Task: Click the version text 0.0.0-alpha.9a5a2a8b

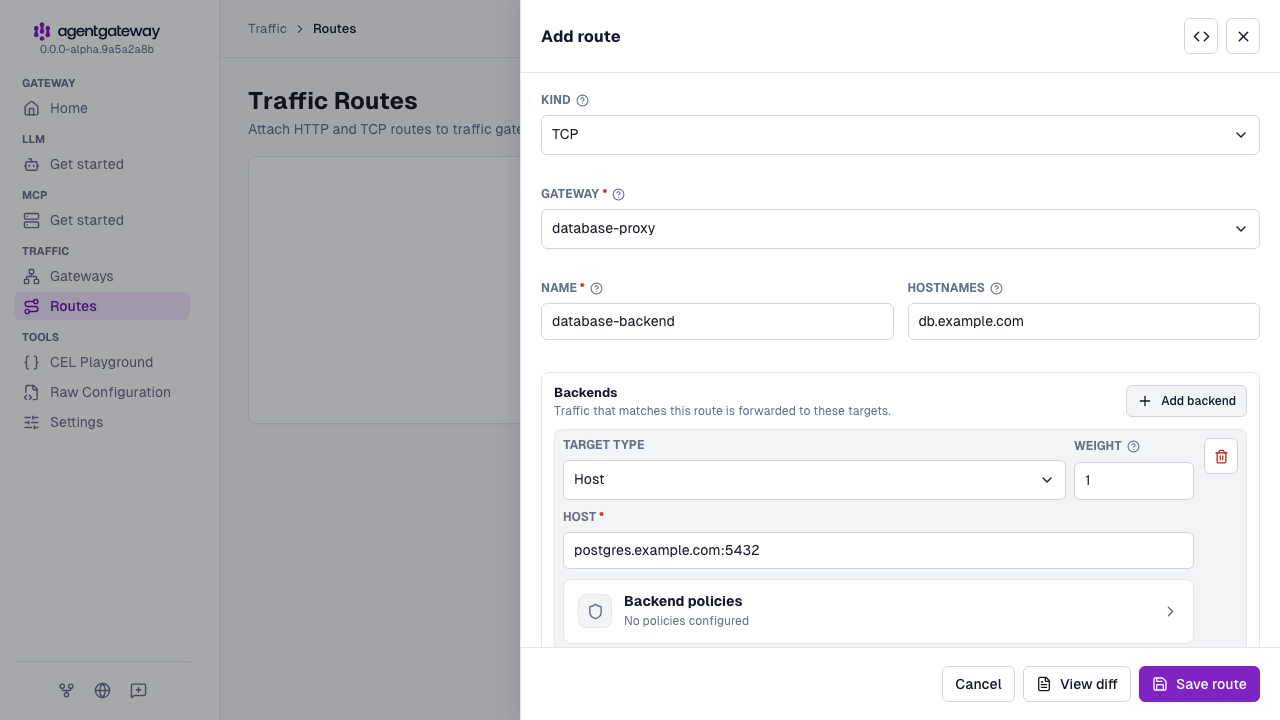Action: pos(96,49)
